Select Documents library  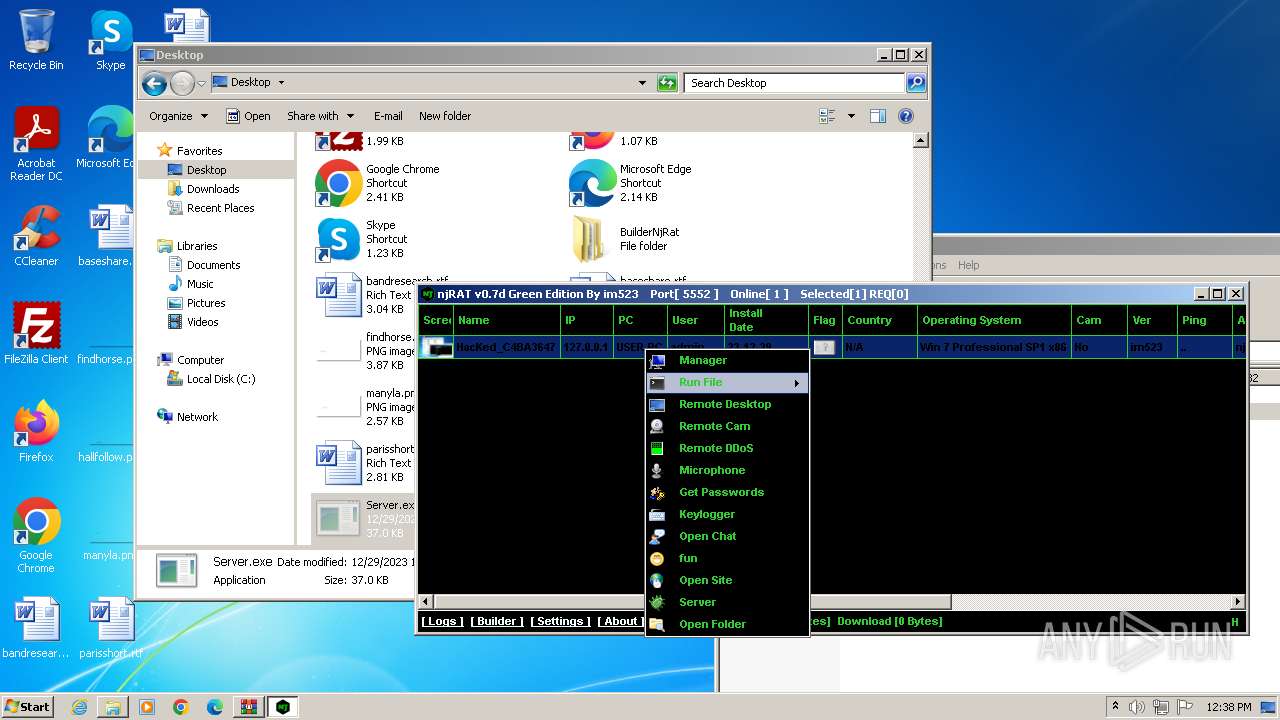213,265
